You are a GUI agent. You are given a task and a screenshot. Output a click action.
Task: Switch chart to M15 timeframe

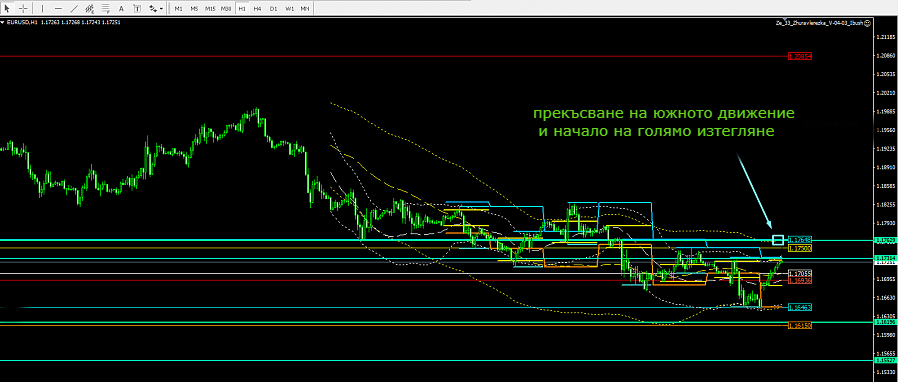(210, 9)
